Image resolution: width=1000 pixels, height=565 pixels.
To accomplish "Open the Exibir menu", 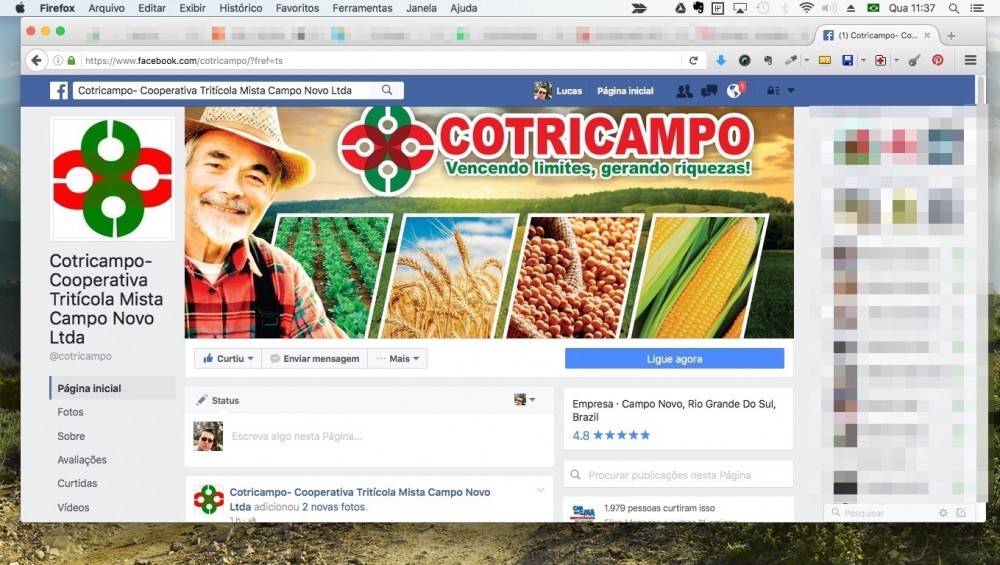I will point(192,8).
